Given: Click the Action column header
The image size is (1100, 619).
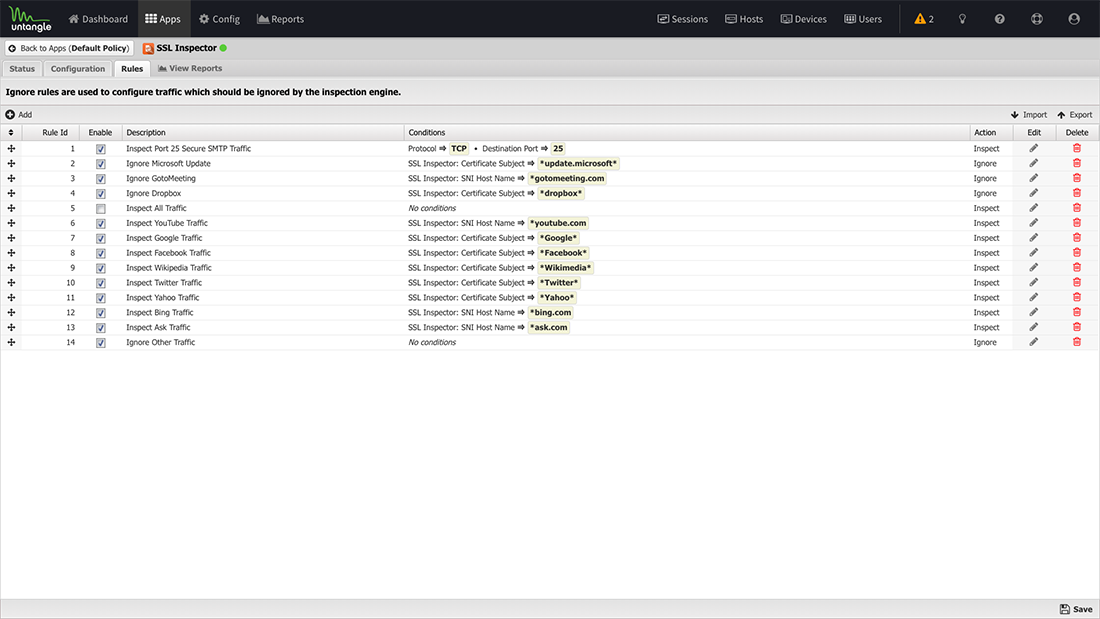Looking at the screenshot, I should [x=991, y=133].
